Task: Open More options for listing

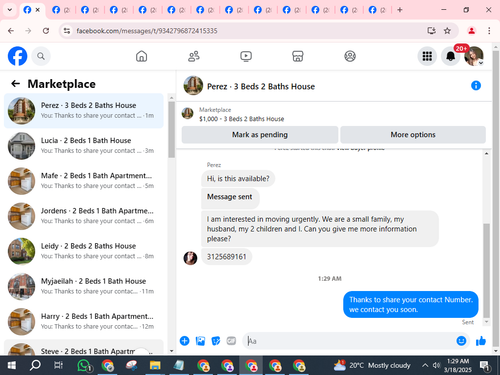Action: (x=413, y=135)
